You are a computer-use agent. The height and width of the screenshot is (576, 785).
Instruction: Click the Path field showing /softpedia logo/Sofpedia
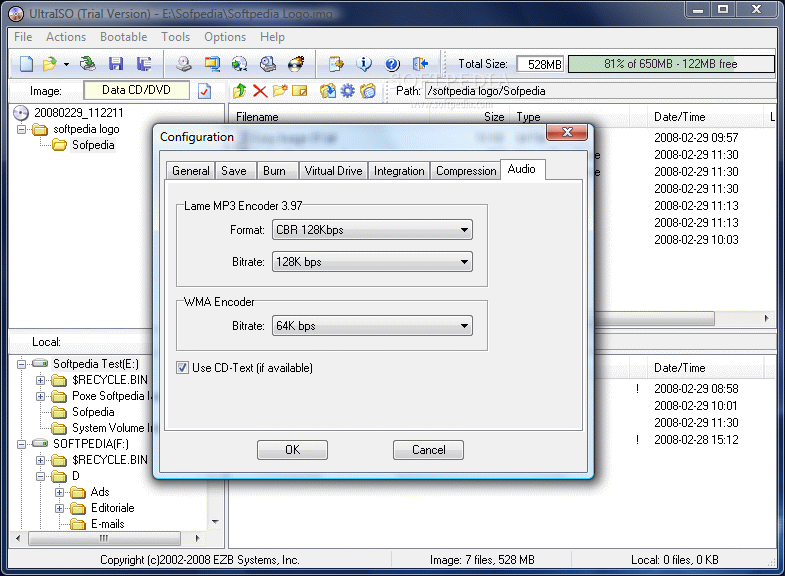pyautogui.click(x=600, y=91)
